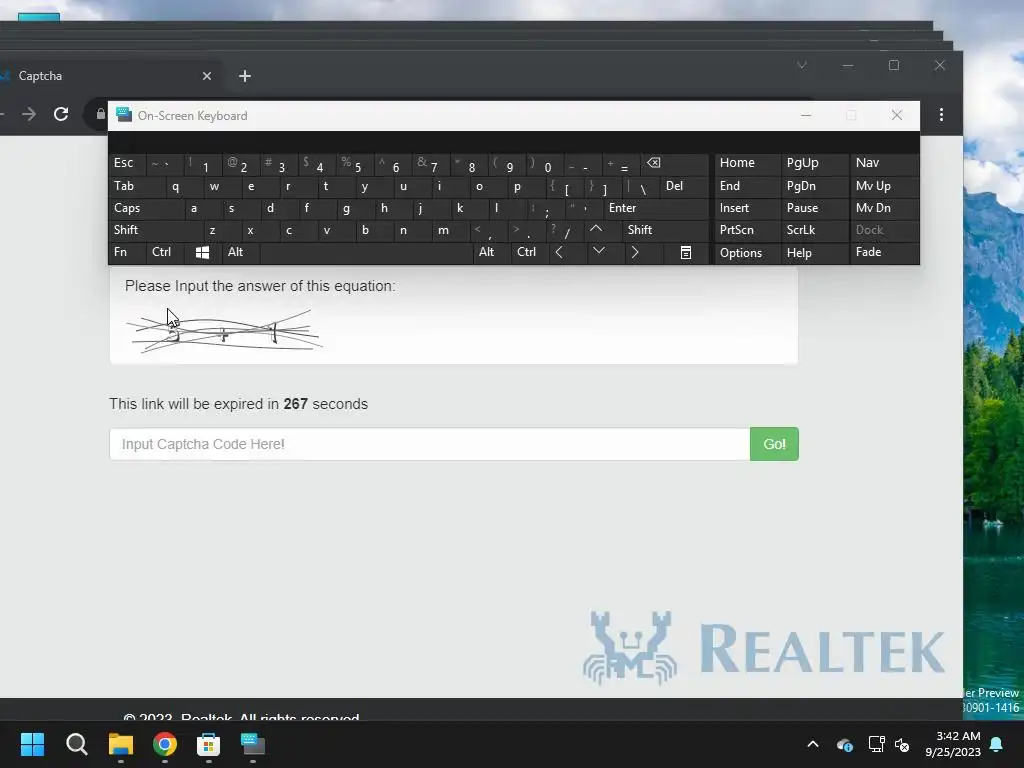Open keyboard Options
Screen dimensions: 1024x768
(x=747, y=253)
